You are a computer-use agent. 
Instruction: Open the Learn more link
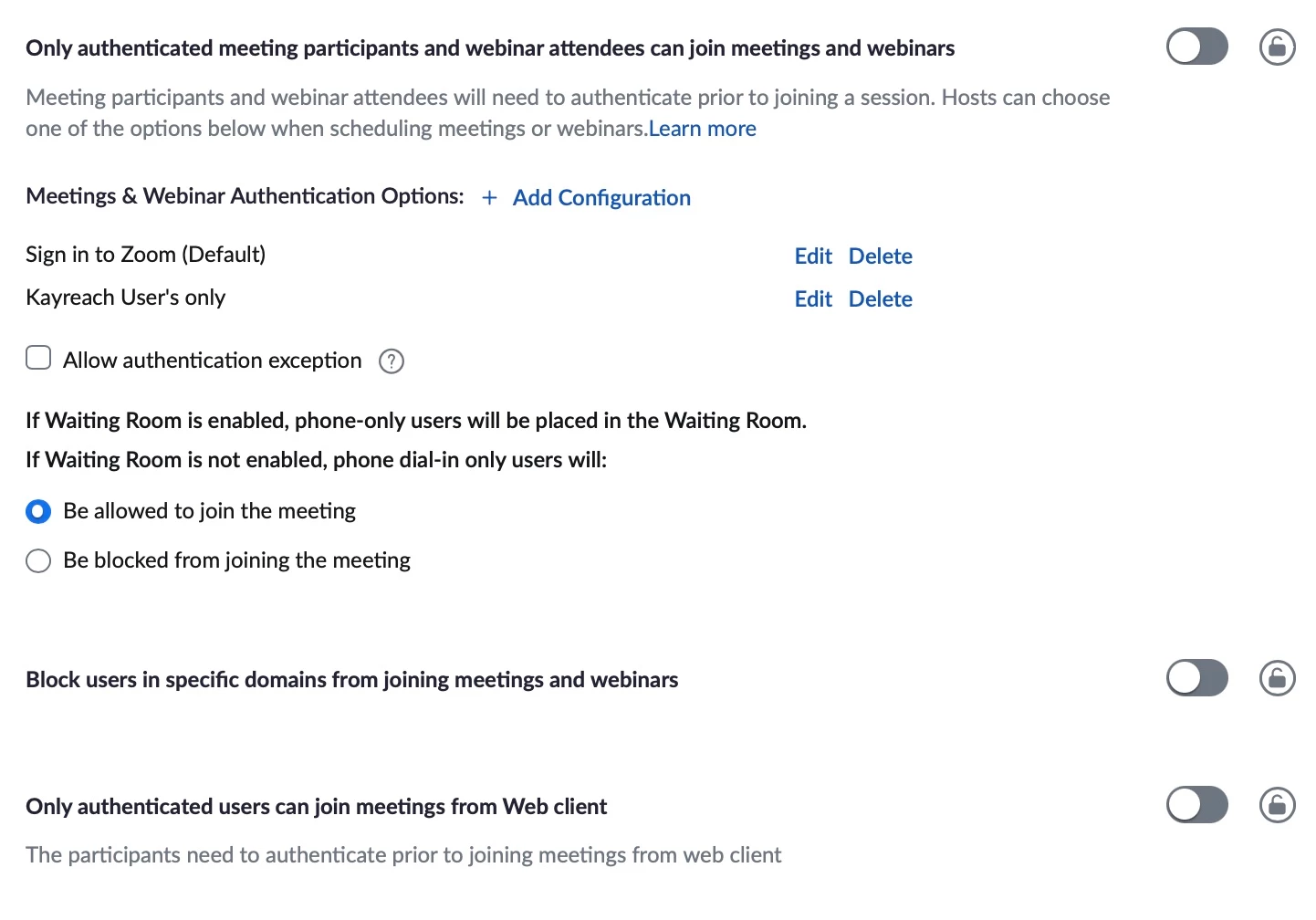click(x=703, y=129)
